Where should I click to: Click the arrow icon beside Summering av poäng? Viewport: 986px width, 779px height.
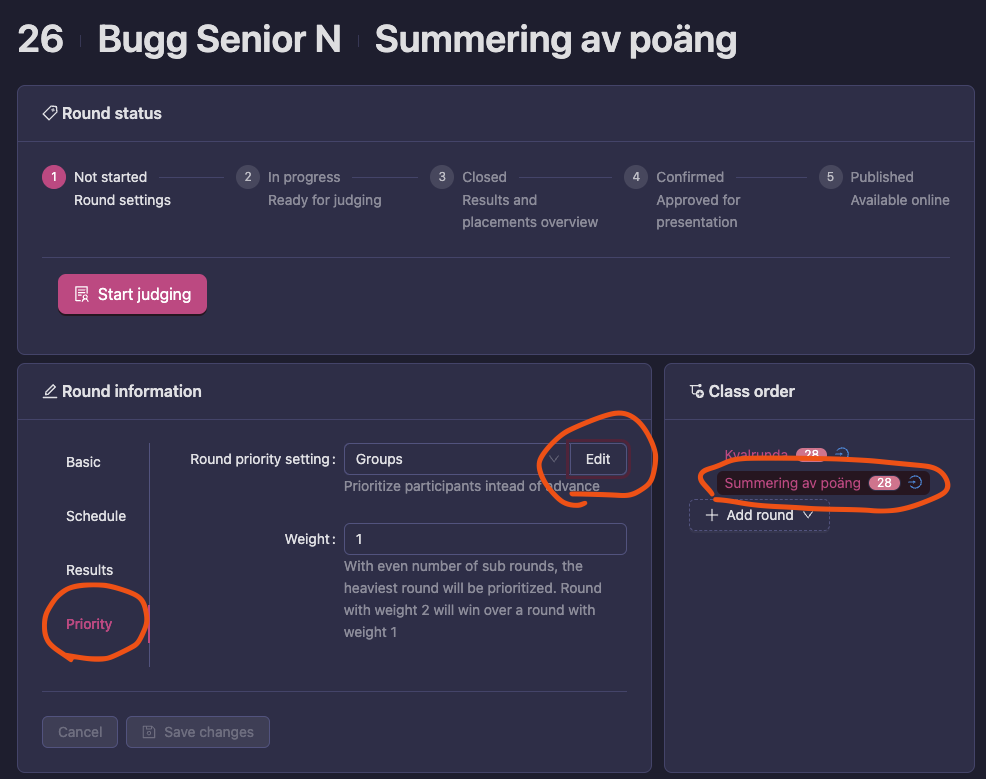[x=914, y=483]
